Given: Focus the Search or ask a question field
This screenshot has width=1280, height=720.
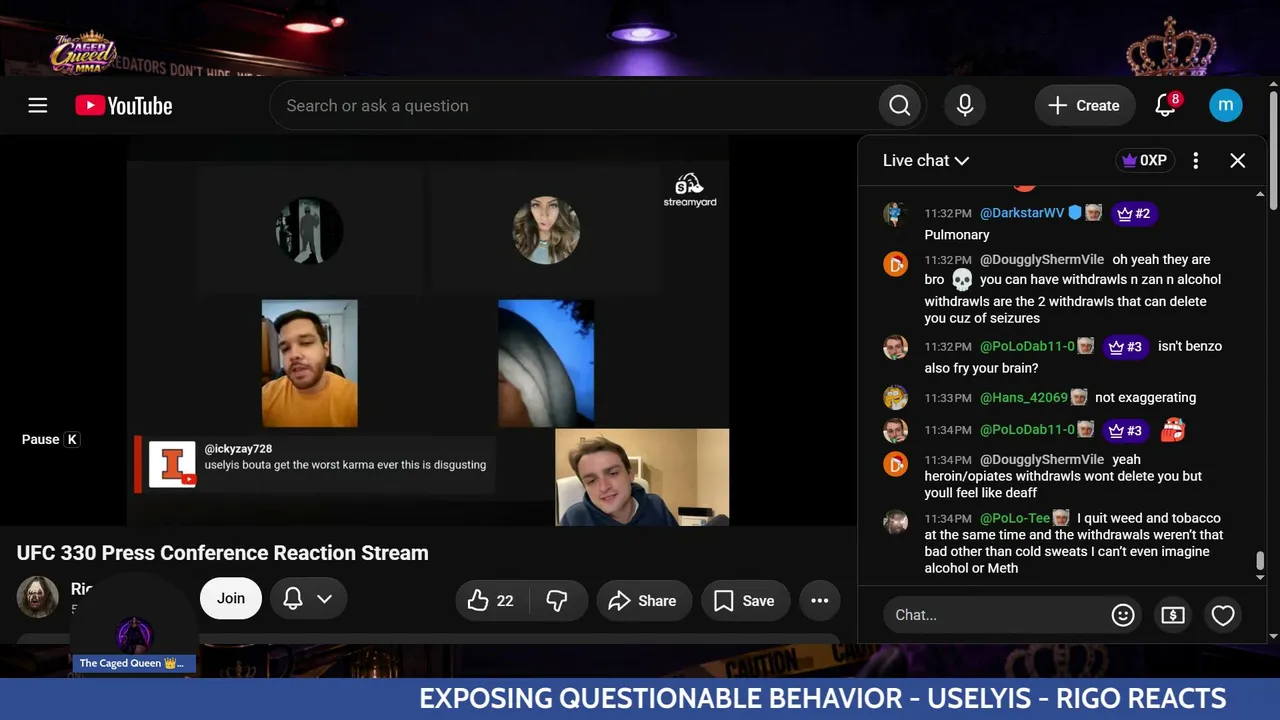Looking at the screenshot, I should click(575, 106).
